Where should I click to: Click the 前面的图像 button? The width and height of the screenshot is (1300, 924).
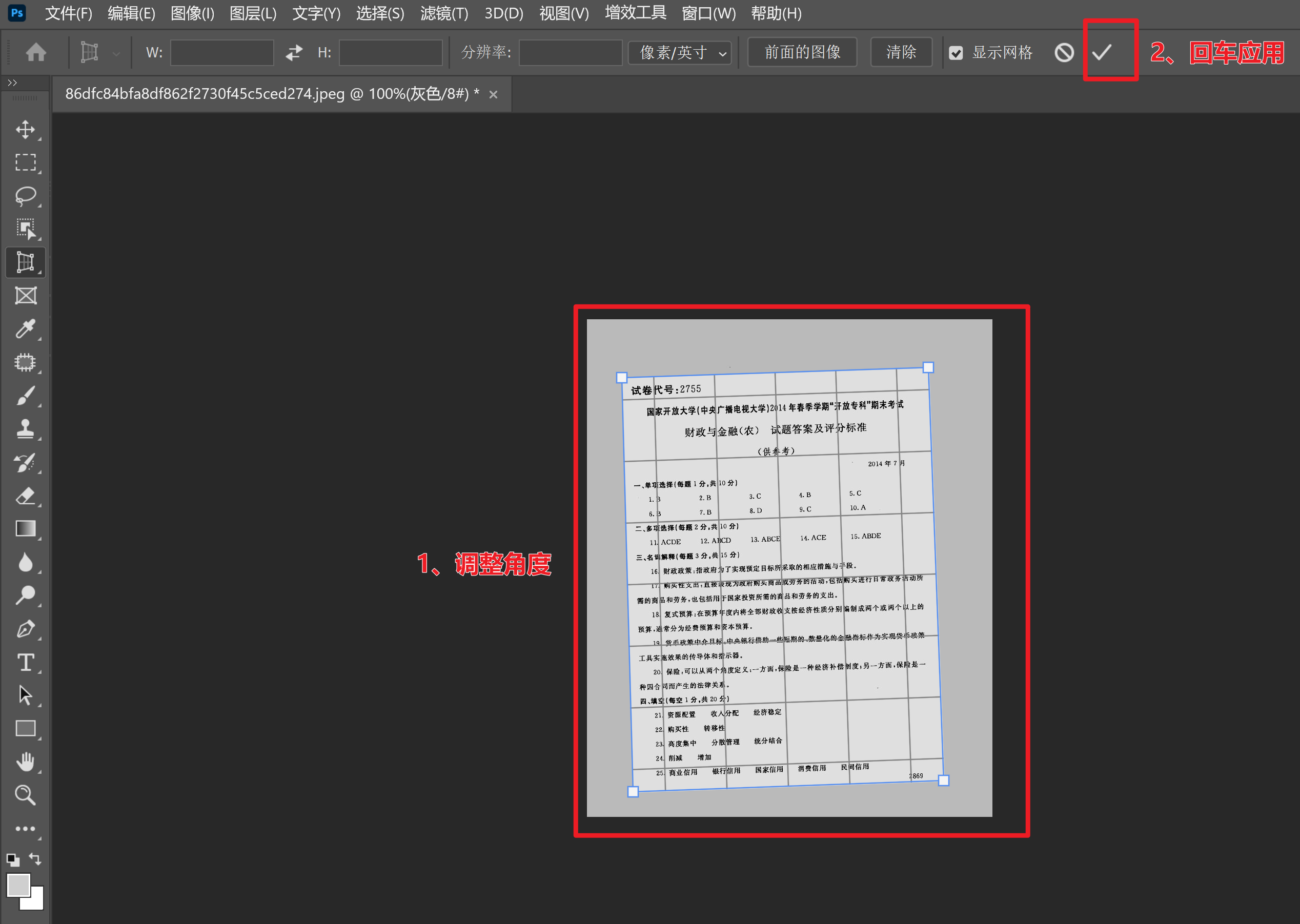[x=802, y=52]
